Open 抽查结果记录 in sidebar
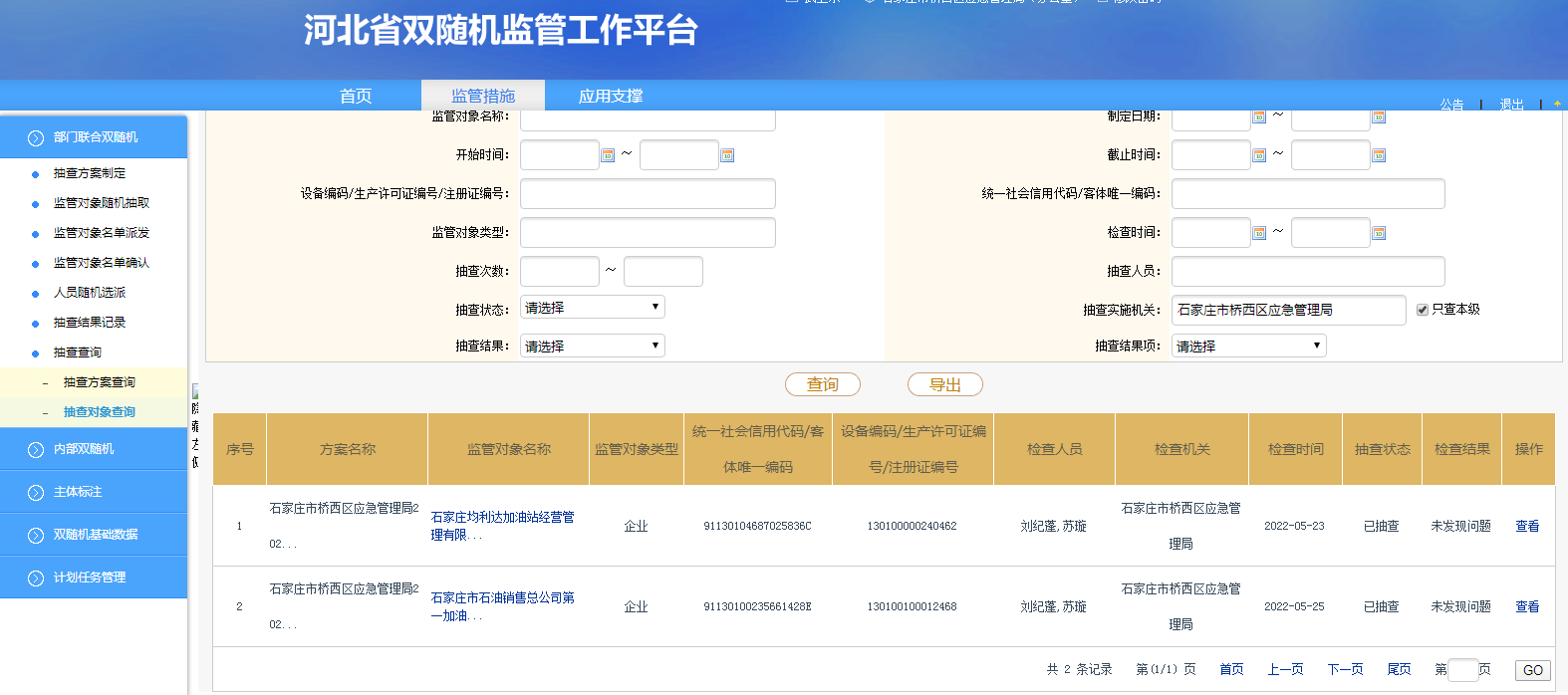Screen dimensions: 1568x695 [x=90, y=323]
